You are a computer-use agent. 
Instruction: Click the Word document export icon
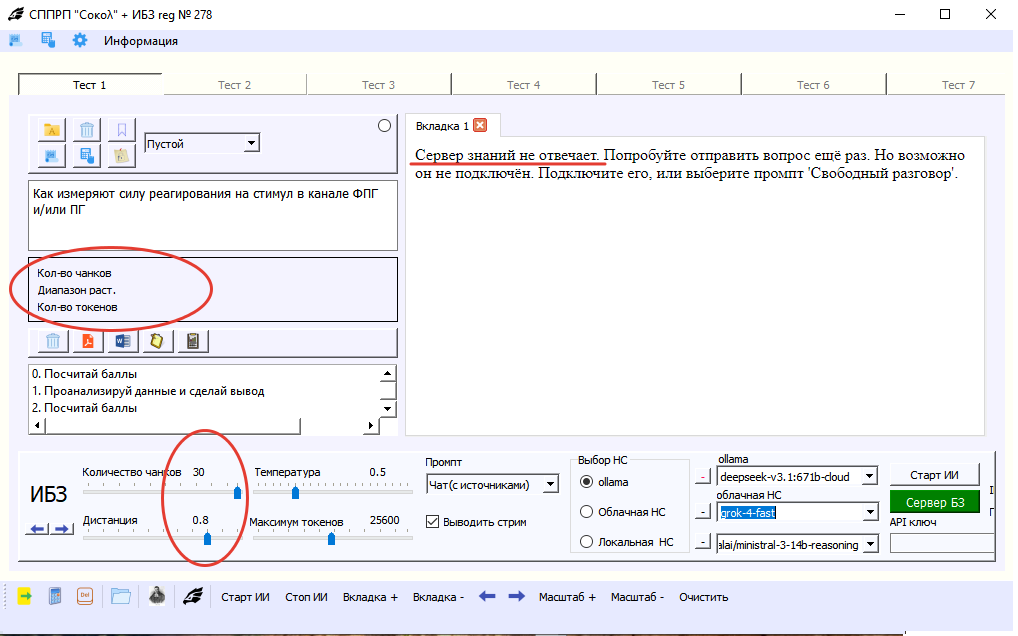point(122,342)
